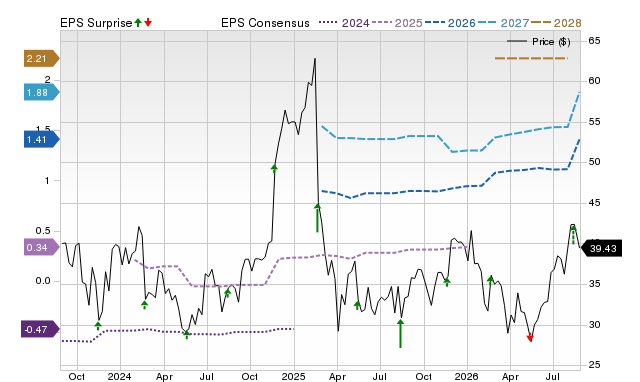Click the light blue 1.88 value tag
Image resolution: width=640 pixels, height=382 pixels.
tap(42, 93)
